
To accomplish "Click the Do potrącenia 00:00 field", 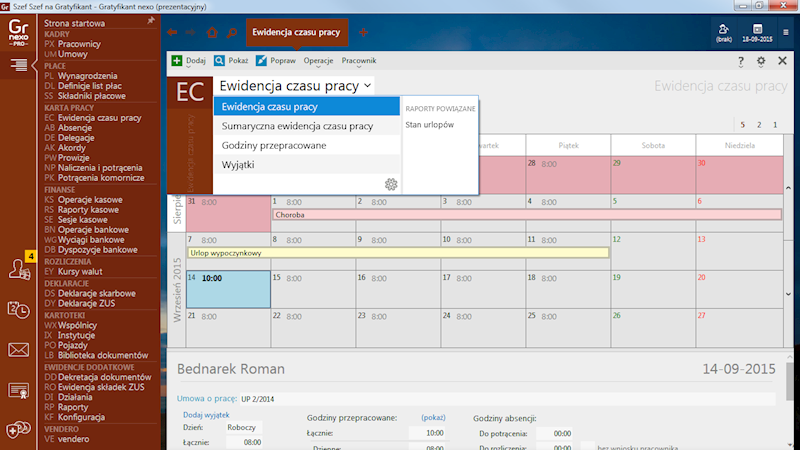I will (x=554, y=433).
